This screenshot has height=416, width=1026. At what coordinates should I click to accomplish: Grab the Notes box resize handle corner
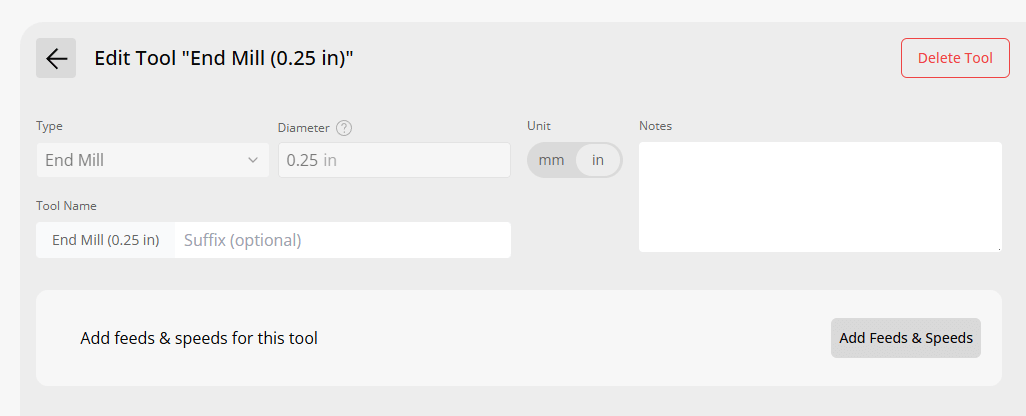click(x=998, y=248)
